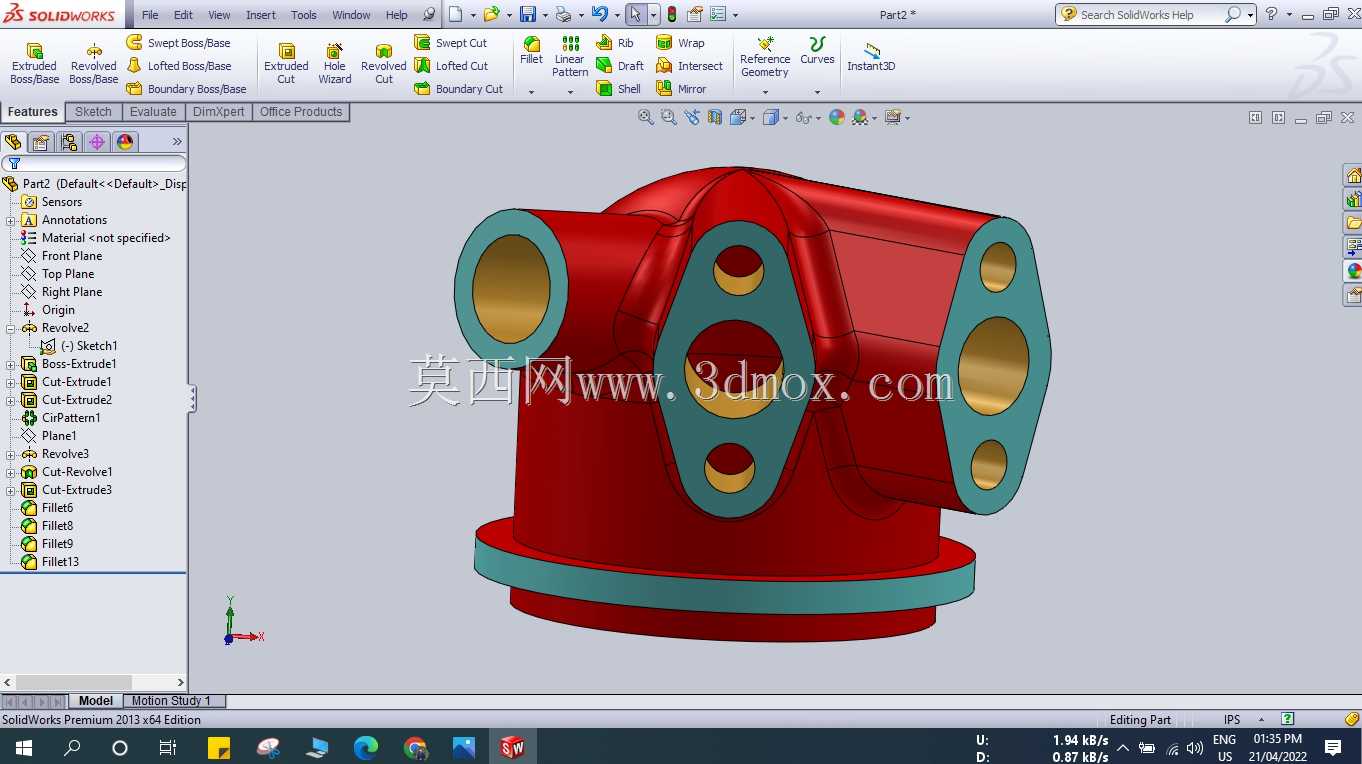Select the Revolved Boss/Base tool
Screen dimensions: 1362x764
[x=94, y=64]
